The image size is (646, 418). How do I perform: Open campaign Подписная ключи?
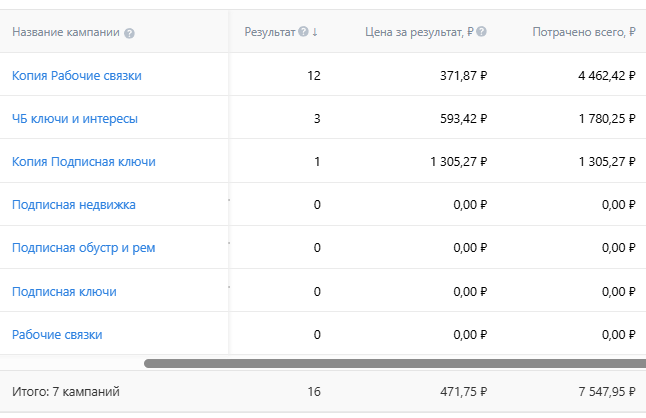64,292
